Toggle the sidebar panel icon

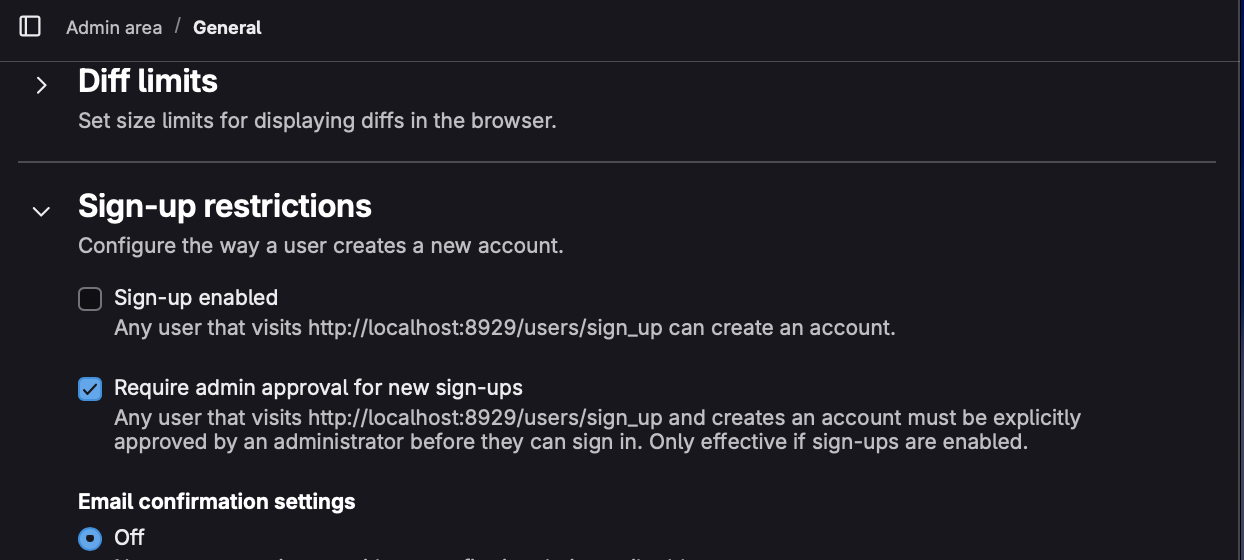(x=30, y=27)
